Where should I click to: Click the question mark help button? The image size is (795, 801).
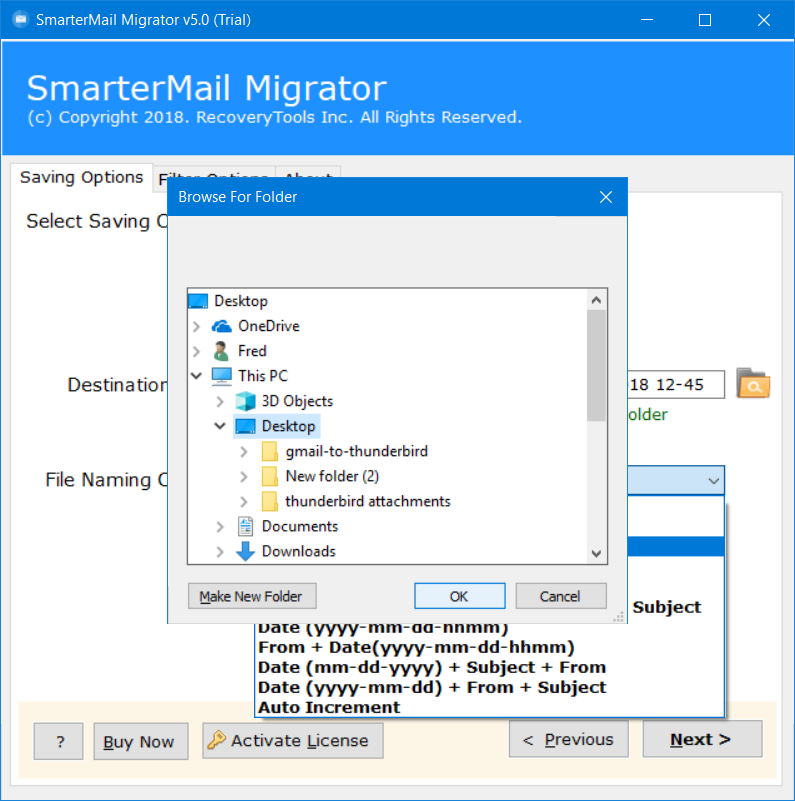(x=58, y=741)
